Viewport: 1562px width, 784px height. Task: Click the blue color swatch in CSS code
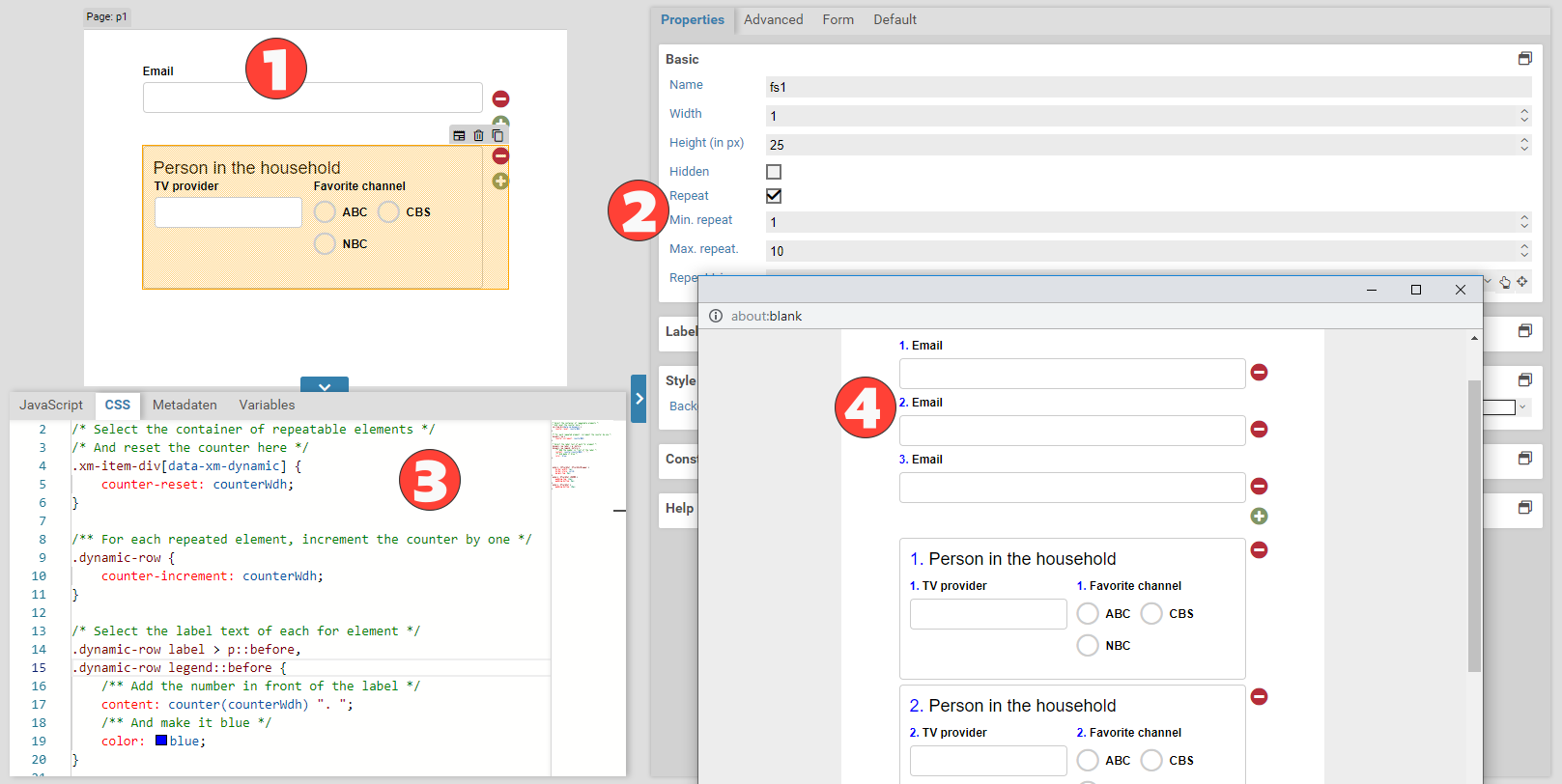pos(161,741)
